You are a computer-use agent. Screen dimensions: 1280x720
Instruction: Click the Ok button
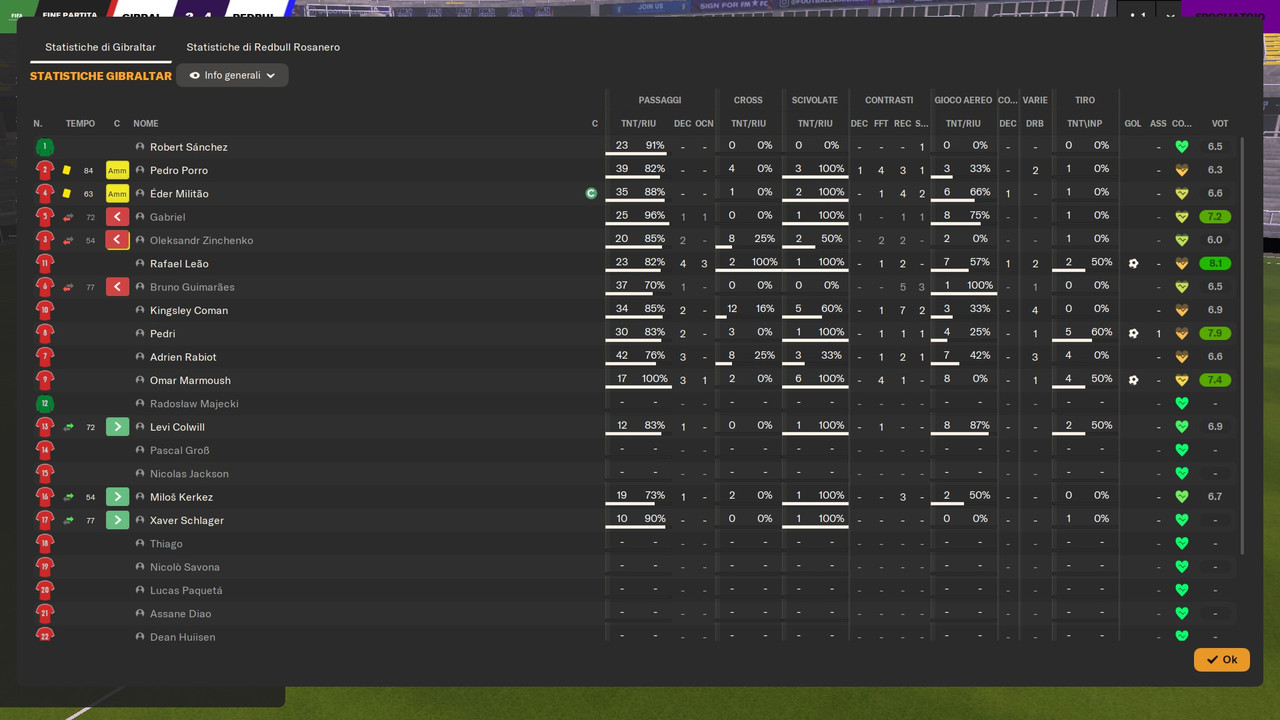coord(1221,659)
